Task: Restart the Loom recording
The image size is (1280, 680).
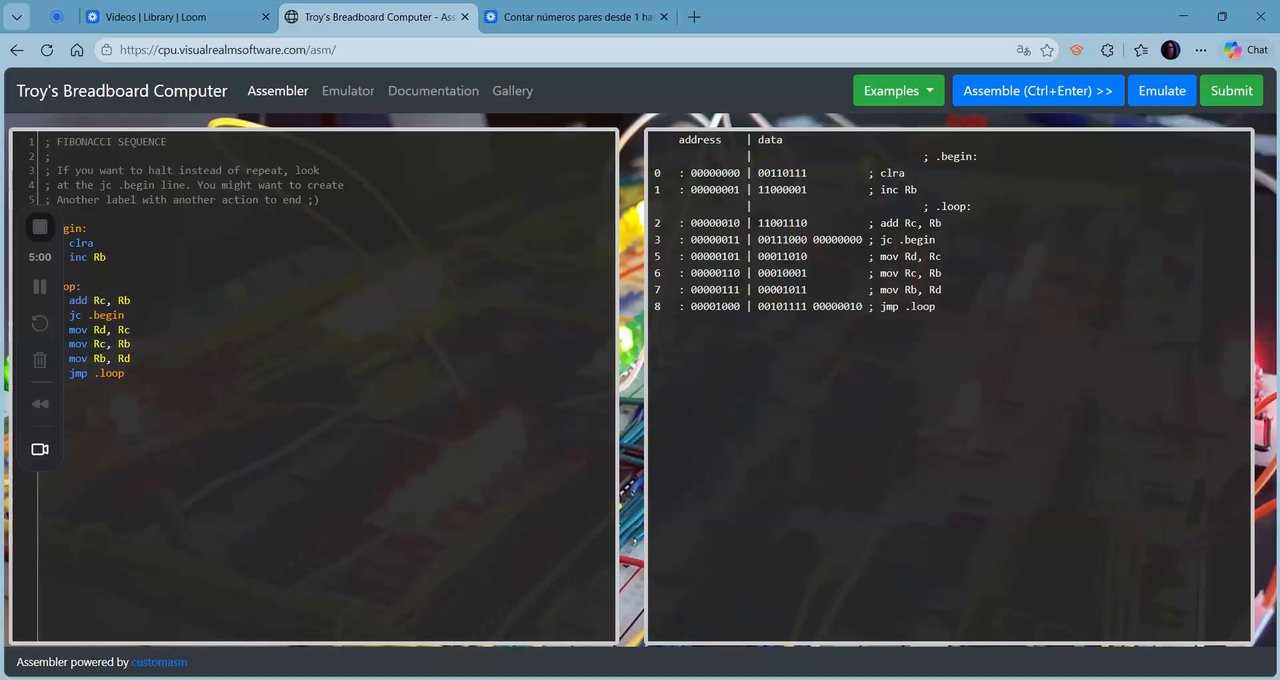Action: 40,323
